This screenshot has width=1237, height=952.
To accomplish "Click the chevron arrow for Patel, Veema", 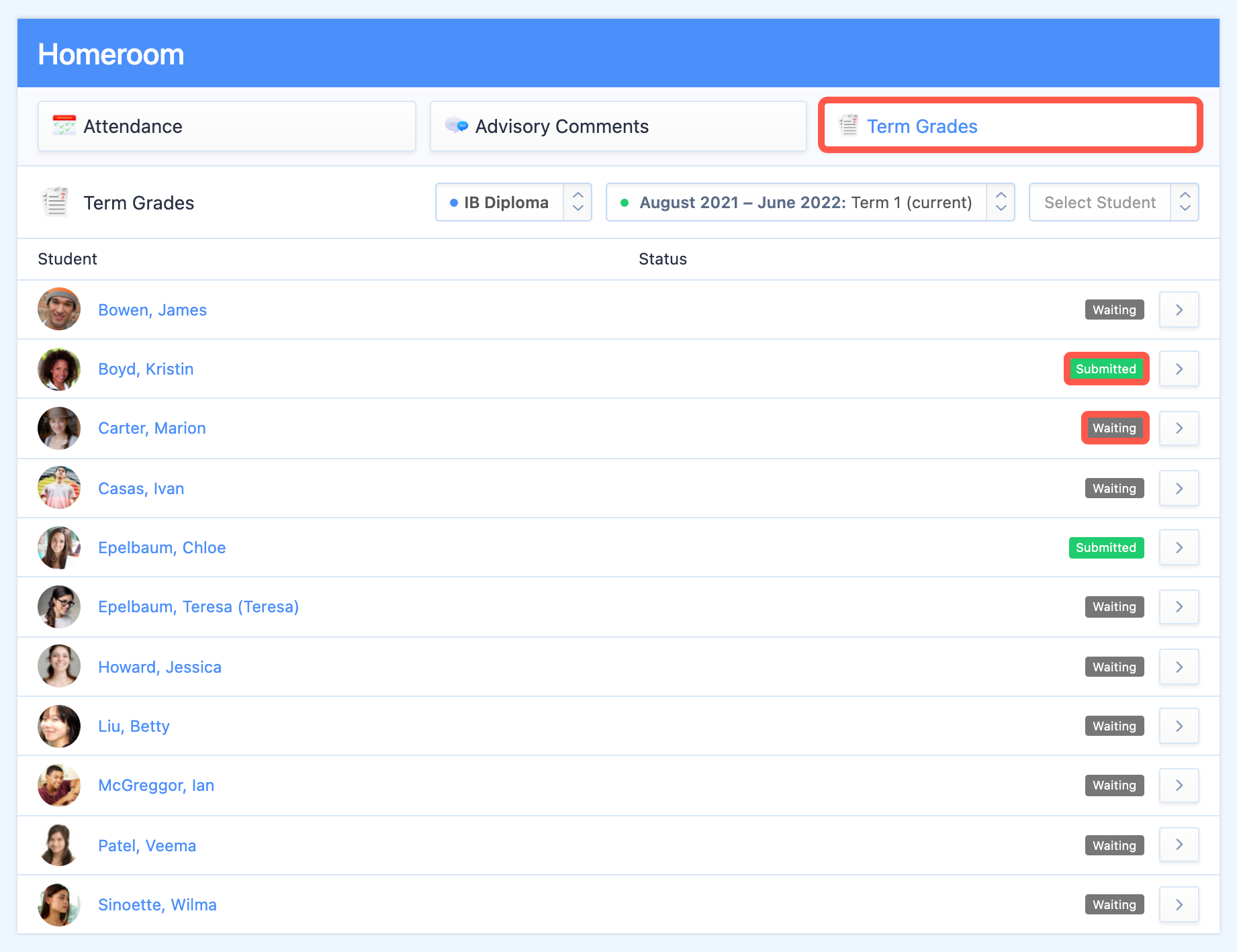I will coord(1179,844).
